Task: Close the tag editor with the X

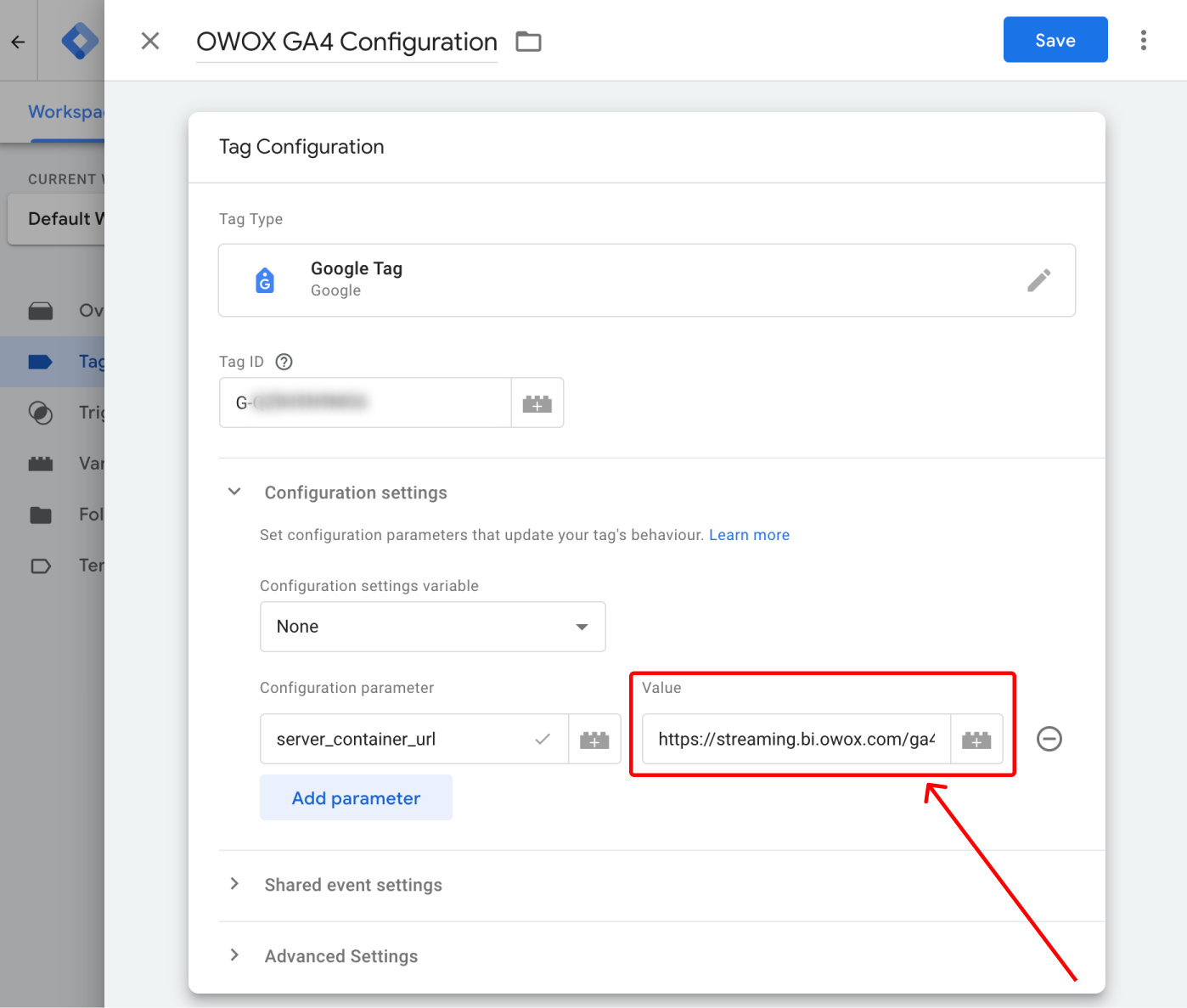Action: coord(150,41)
